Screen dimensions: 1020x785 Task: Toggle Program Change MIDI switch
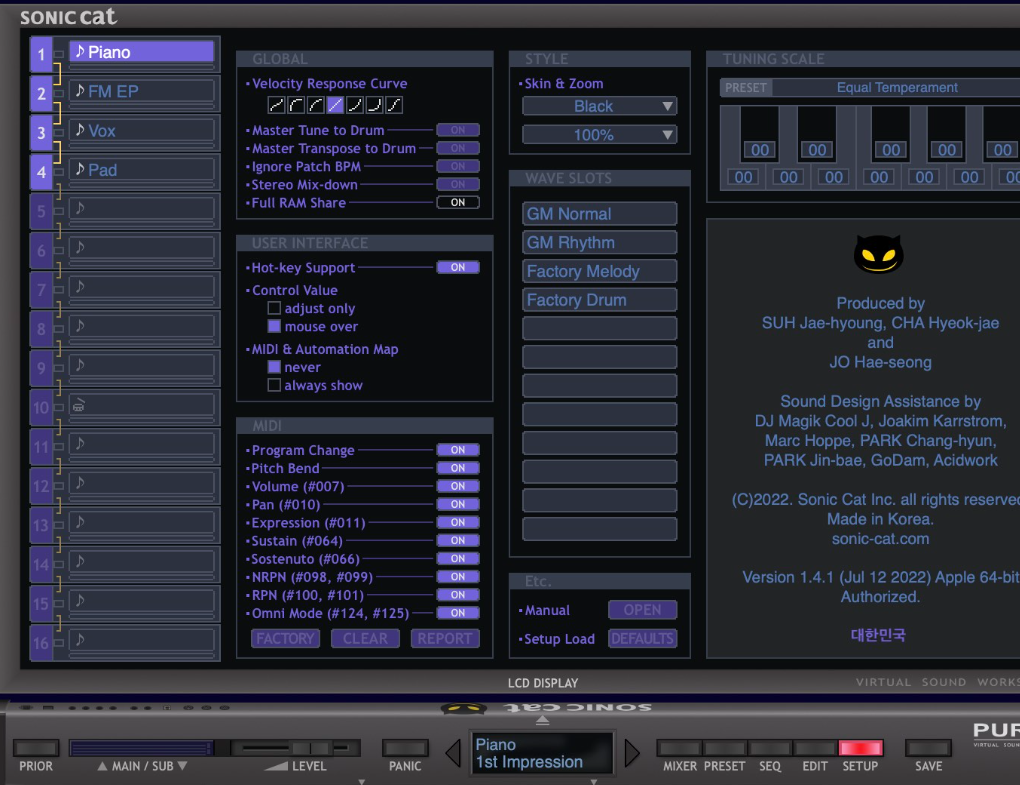(458, 450)
